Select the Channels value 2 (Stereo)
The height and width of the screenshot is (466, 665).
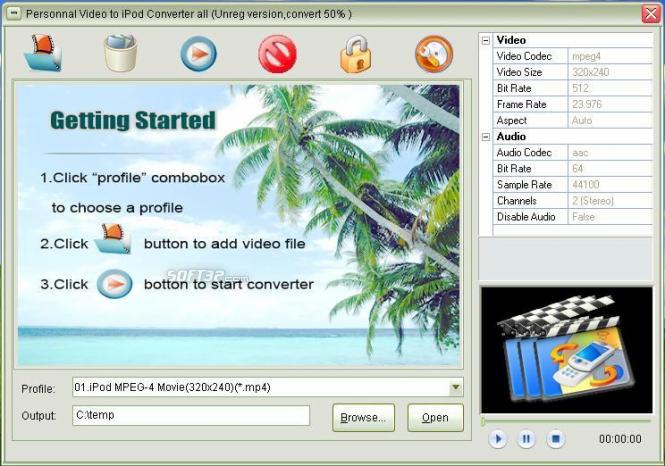pyautogui.click(x=610, y=201)
